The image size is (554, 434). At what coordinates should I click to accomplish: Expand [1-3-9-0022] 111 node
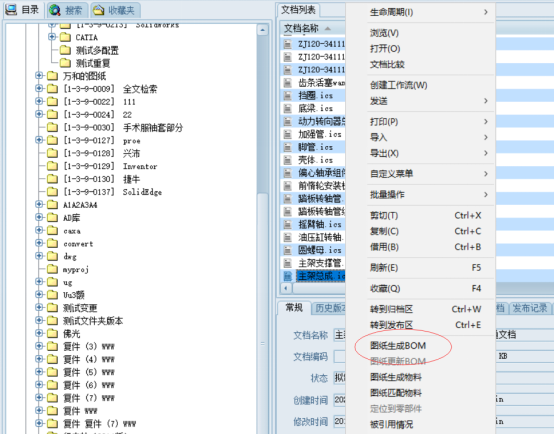pos(39,101)
